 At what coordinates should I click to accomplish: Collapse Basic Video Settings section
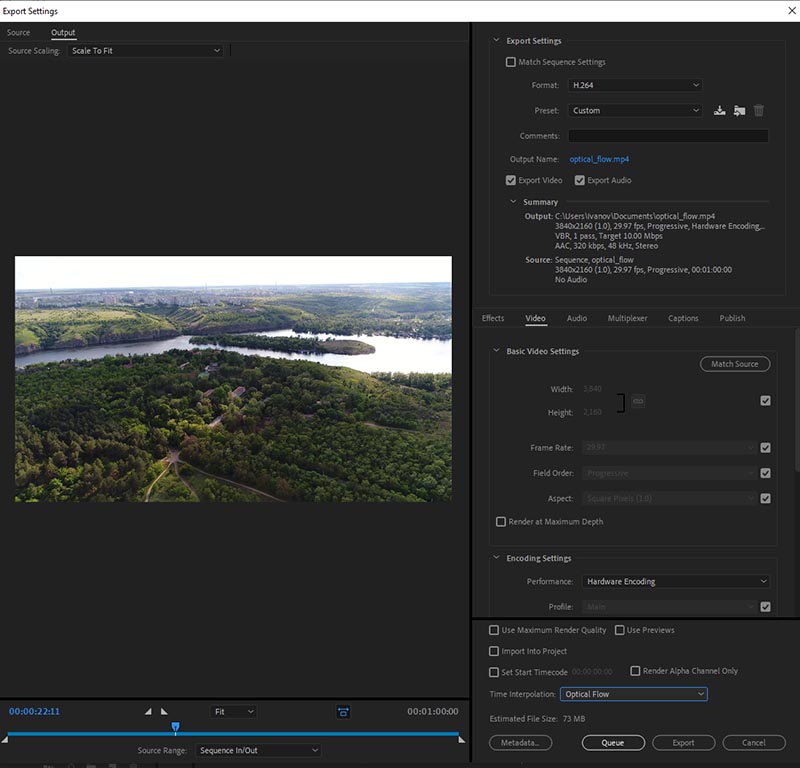[x=496, y=351]
